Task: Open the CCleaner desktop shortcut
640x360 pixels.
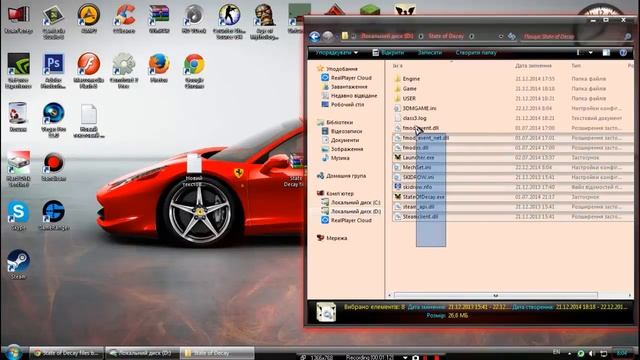Action: (124, 19)
